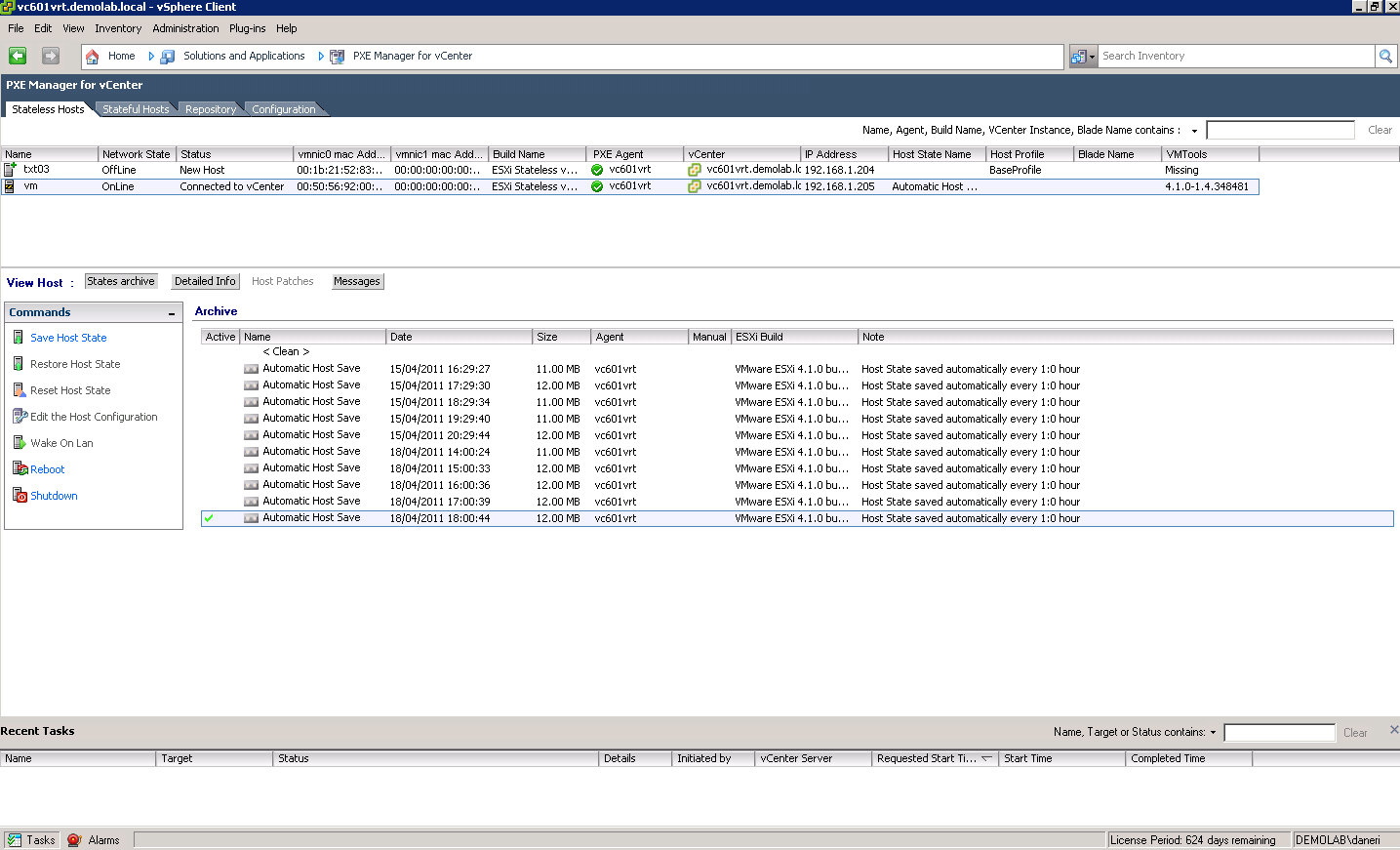Click the Shutdown command icon
Viewport: 1400px width, 850px height.
pos(20,496)
